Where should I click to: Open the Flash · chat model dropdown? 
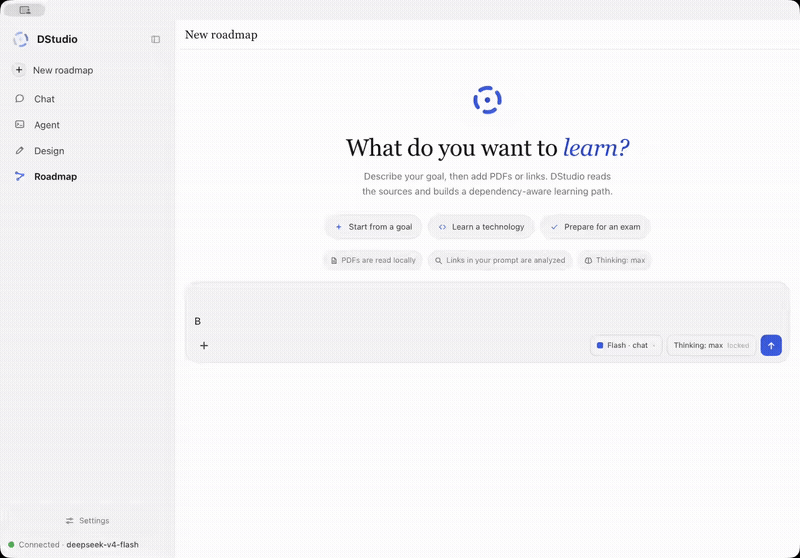coord(626,345)
